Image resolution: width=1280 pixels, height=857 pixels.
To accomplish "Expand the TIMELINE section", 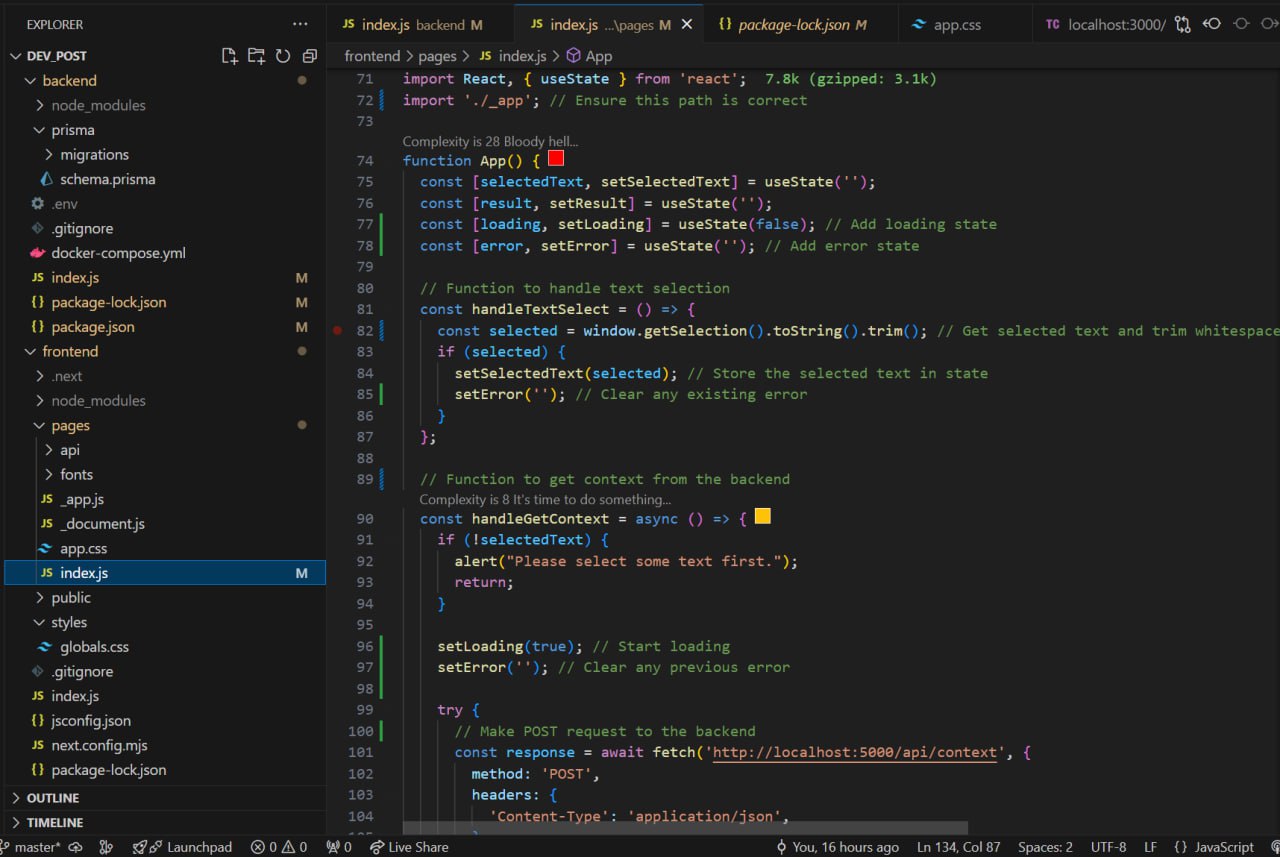I will point(55,822).
